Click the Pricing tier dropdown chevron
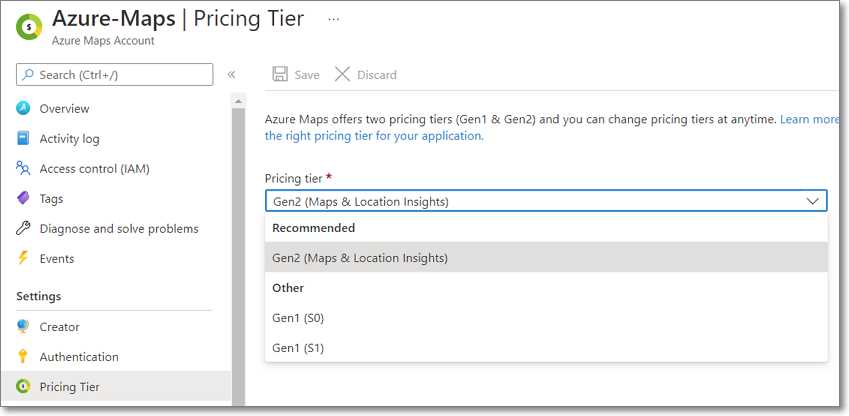Viewport: 849px width, 416px height. coord(812,201)
